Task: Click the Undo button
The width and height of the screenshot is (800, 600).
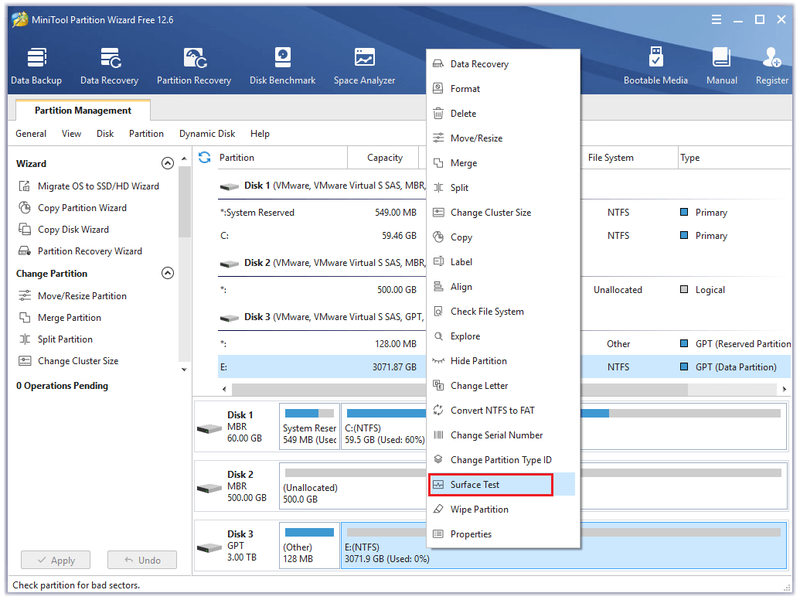Action: click(142, 560)
